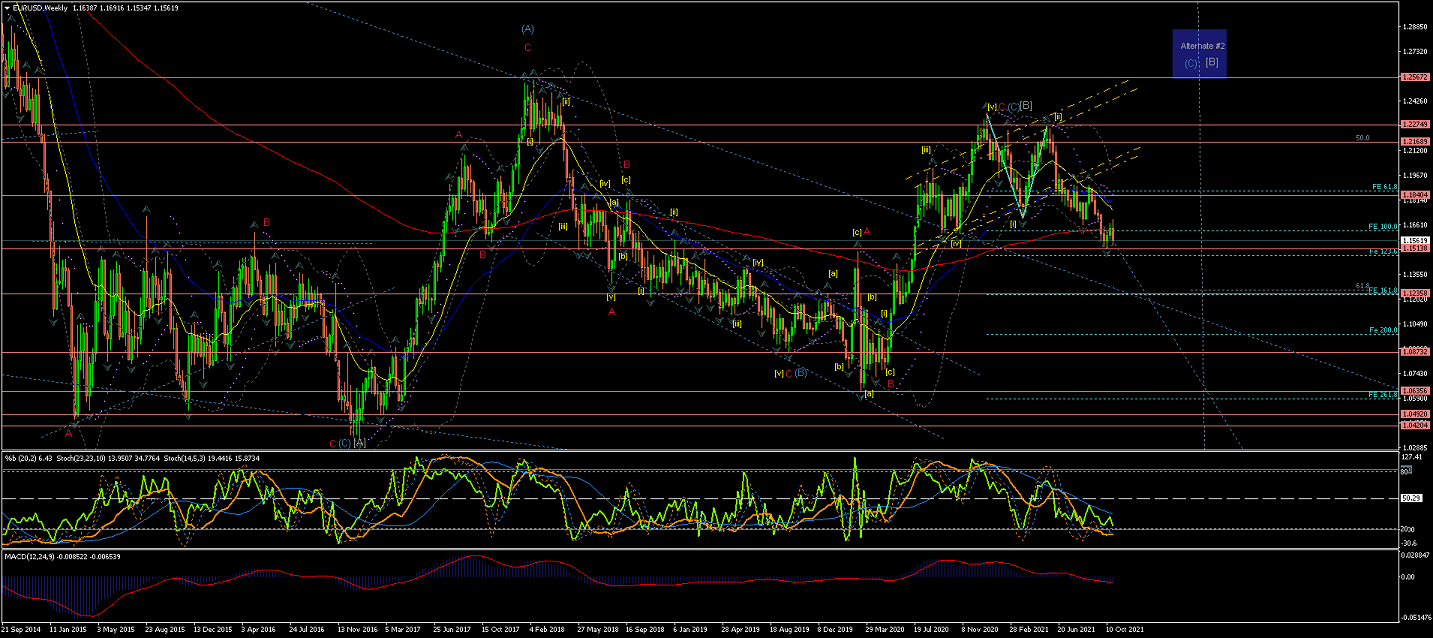Click the 1.25672 price level tag

pyautogui.click(x=1414, y=77)
